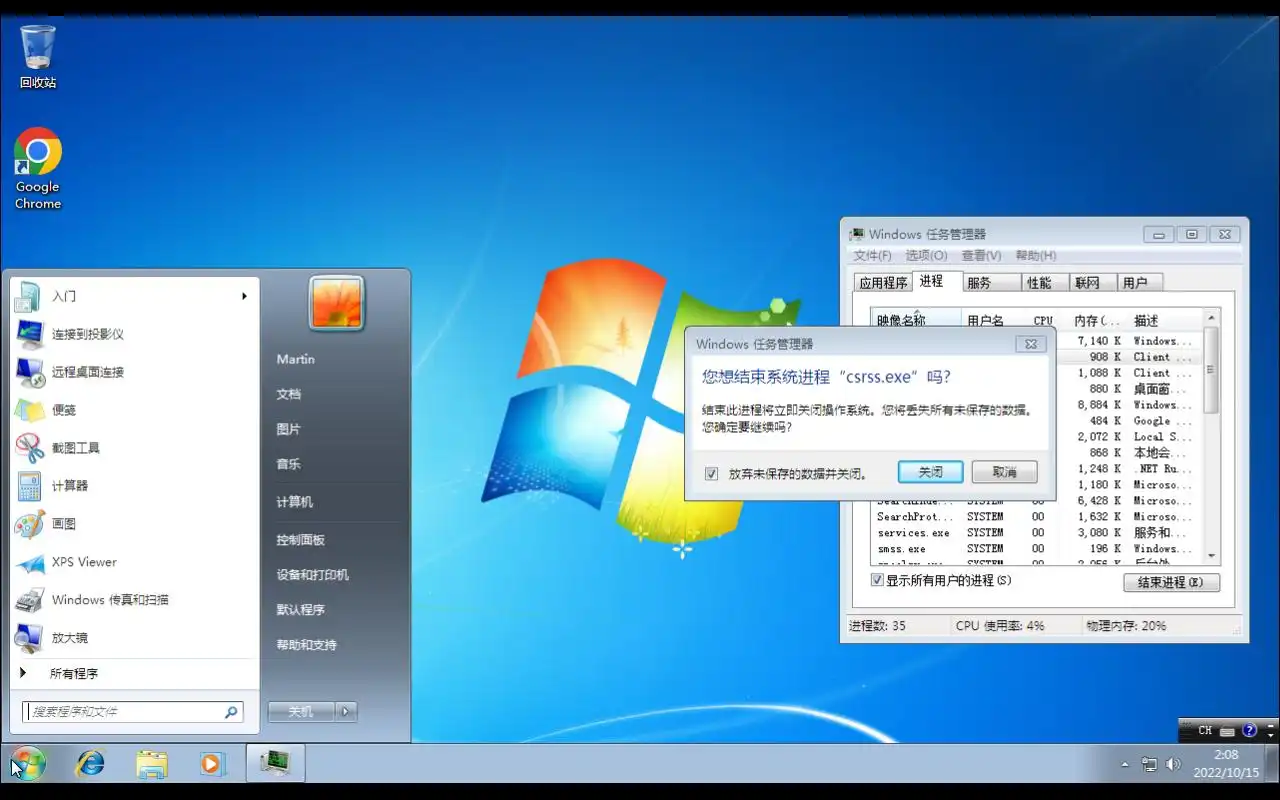Open XPS Viewer
The width and height of the screenshot is (1280, 800).
[x=134, y=562]
